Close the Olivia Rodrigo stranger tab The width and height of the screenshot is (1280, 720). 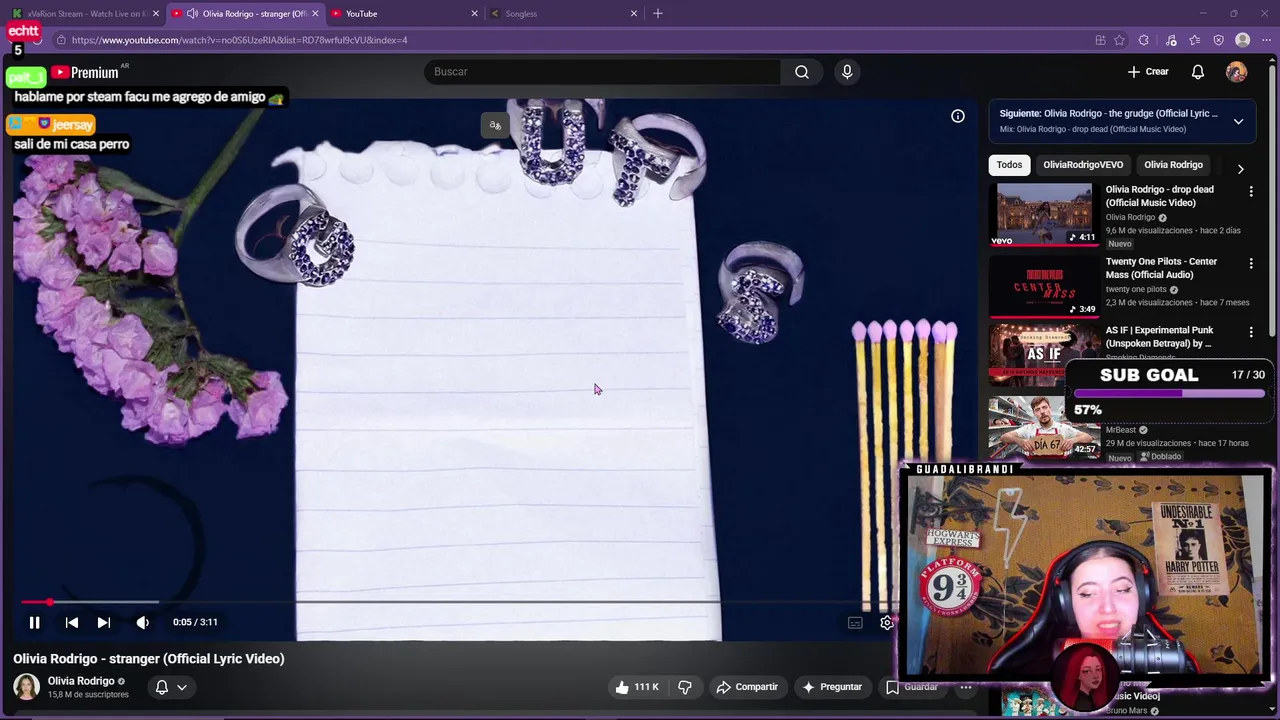point(315,14)
